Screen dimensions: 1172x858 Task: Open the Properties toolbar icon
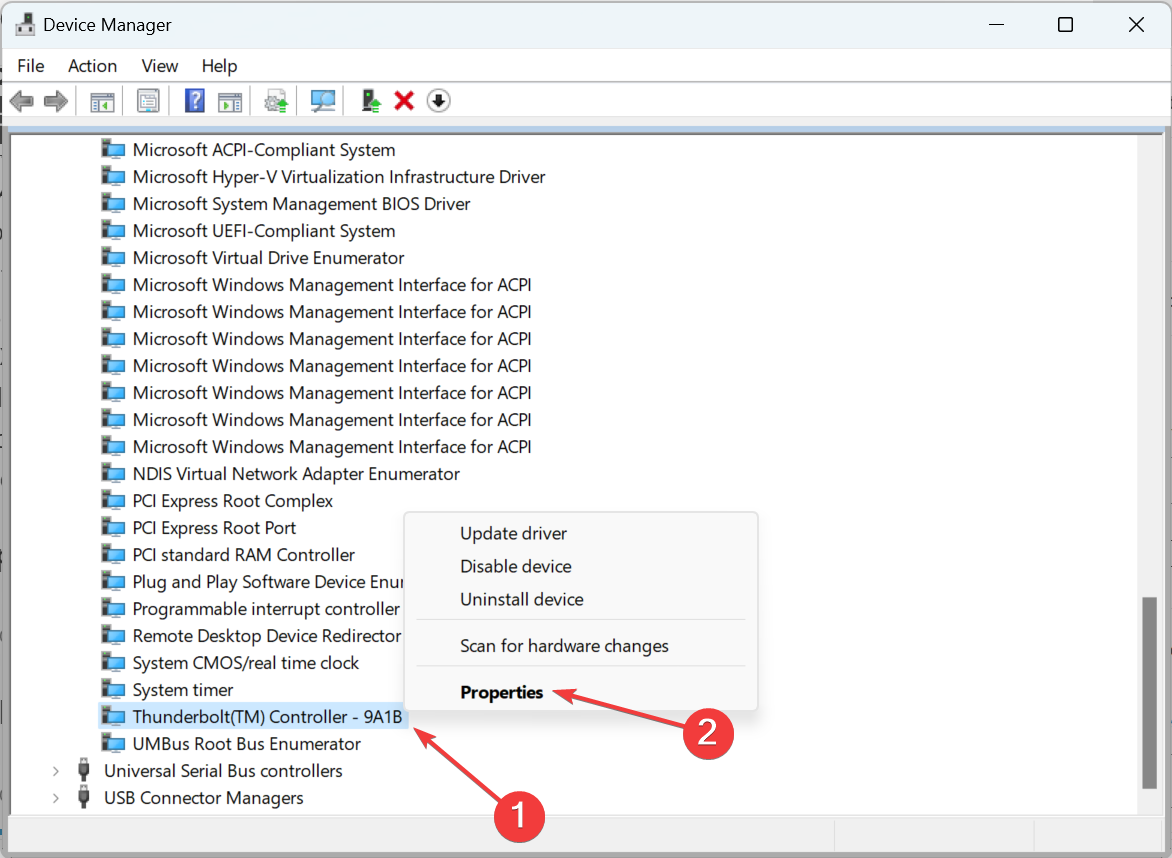(x=148, y=101)
